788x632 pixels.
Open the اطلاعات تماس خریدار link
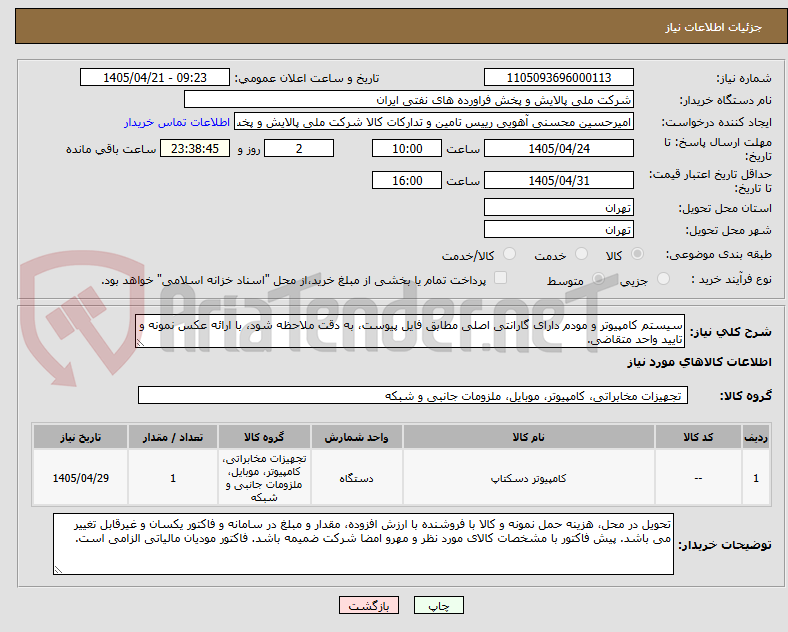177,122
